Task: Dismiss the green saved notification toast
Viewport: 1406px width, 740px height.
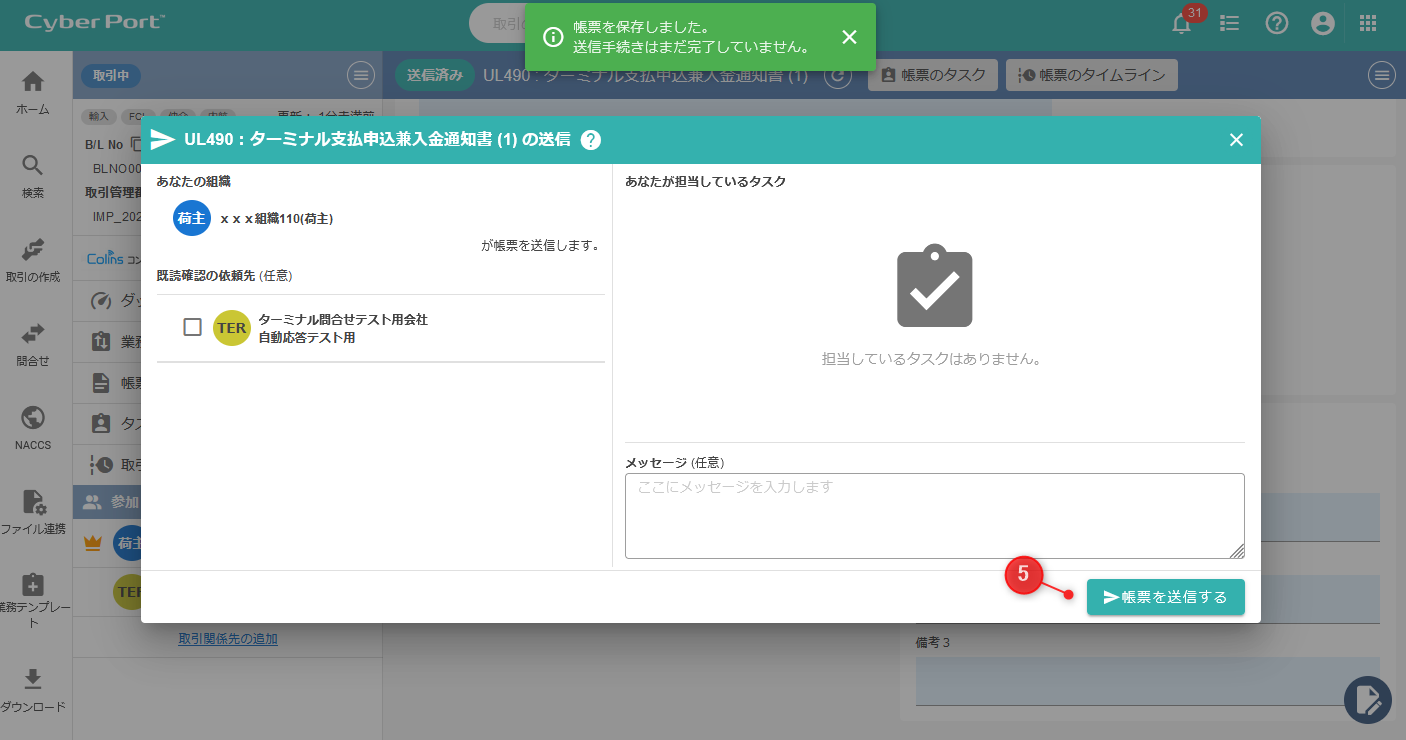Action: [849, 37]
